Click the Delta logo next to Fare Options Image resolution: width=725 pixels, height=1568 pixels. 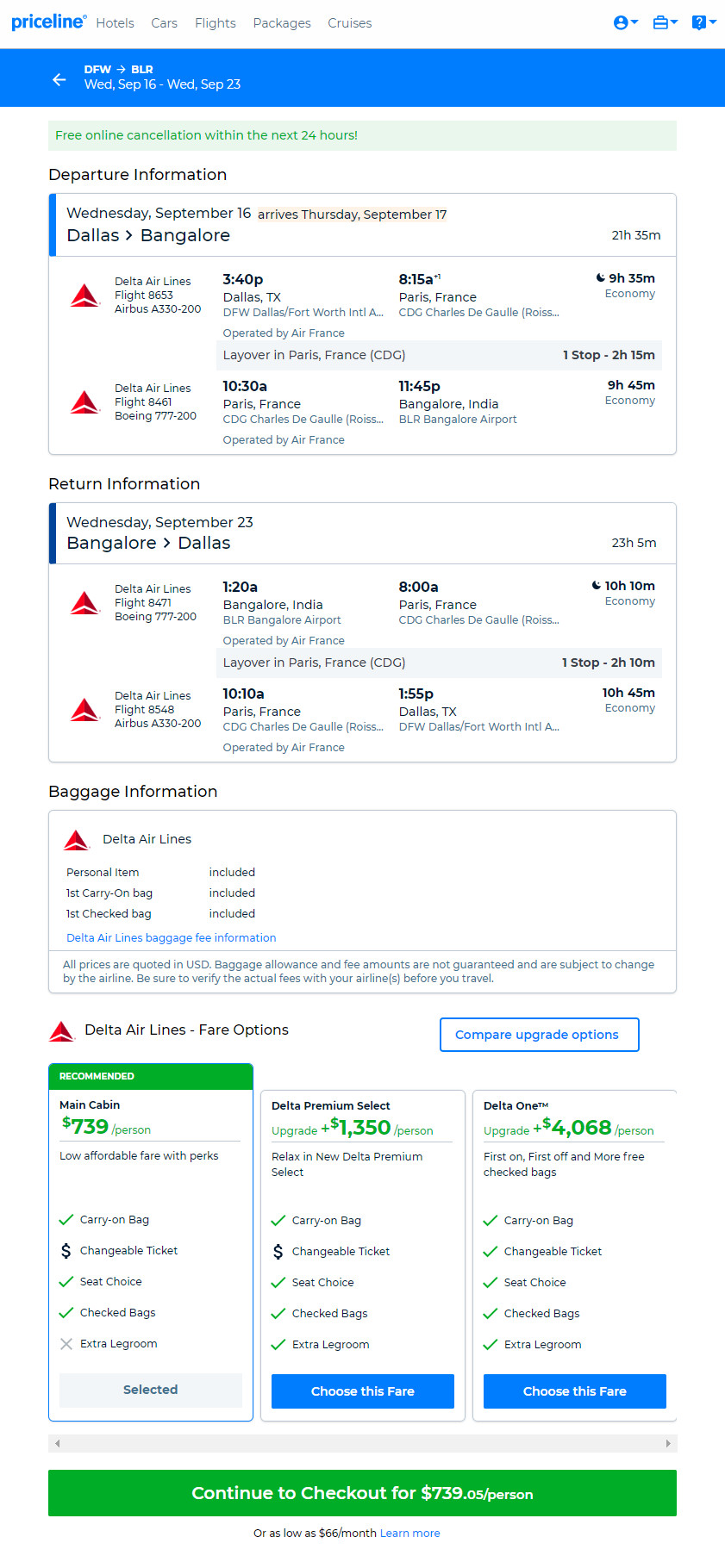62,1030
